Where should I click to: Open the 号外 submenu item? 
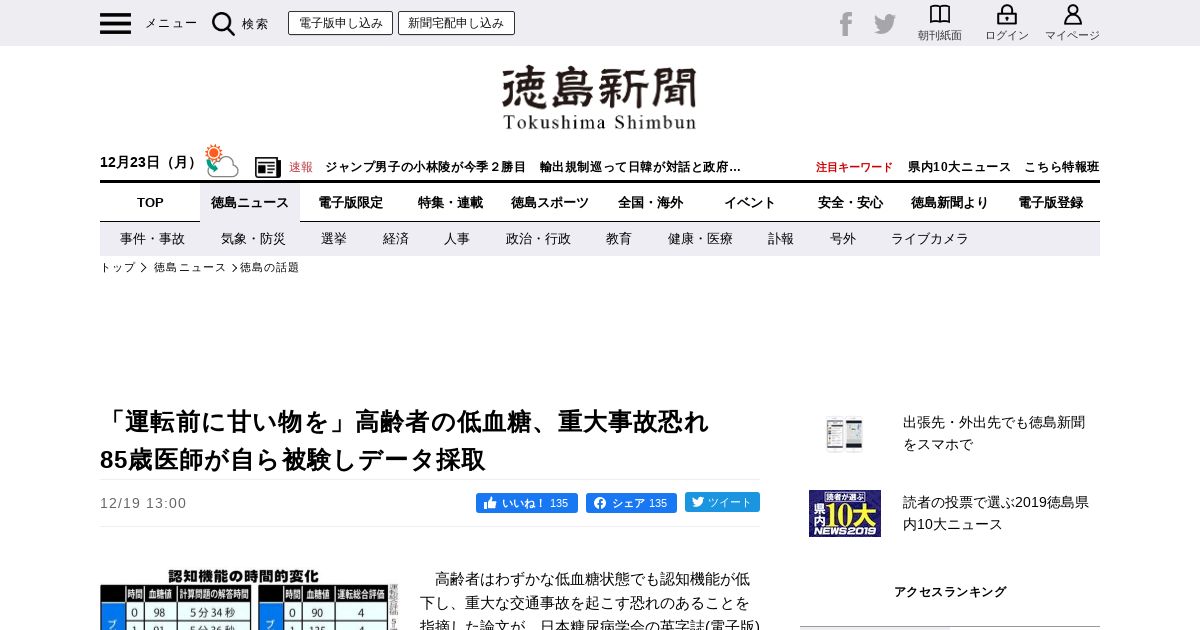(x=843, y=239)
